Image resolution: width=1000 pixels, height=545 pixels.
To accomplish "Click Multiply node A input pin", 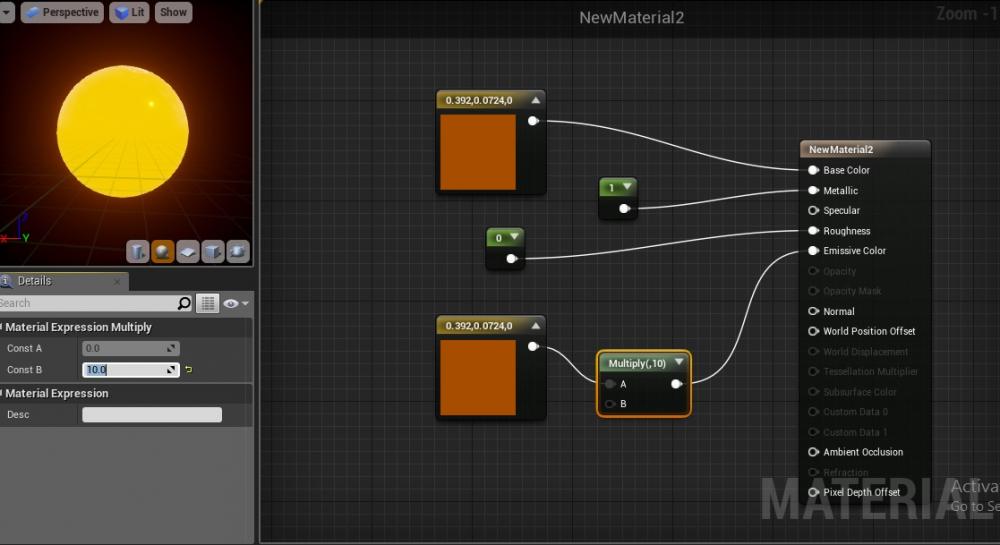I will pos(610,384).
